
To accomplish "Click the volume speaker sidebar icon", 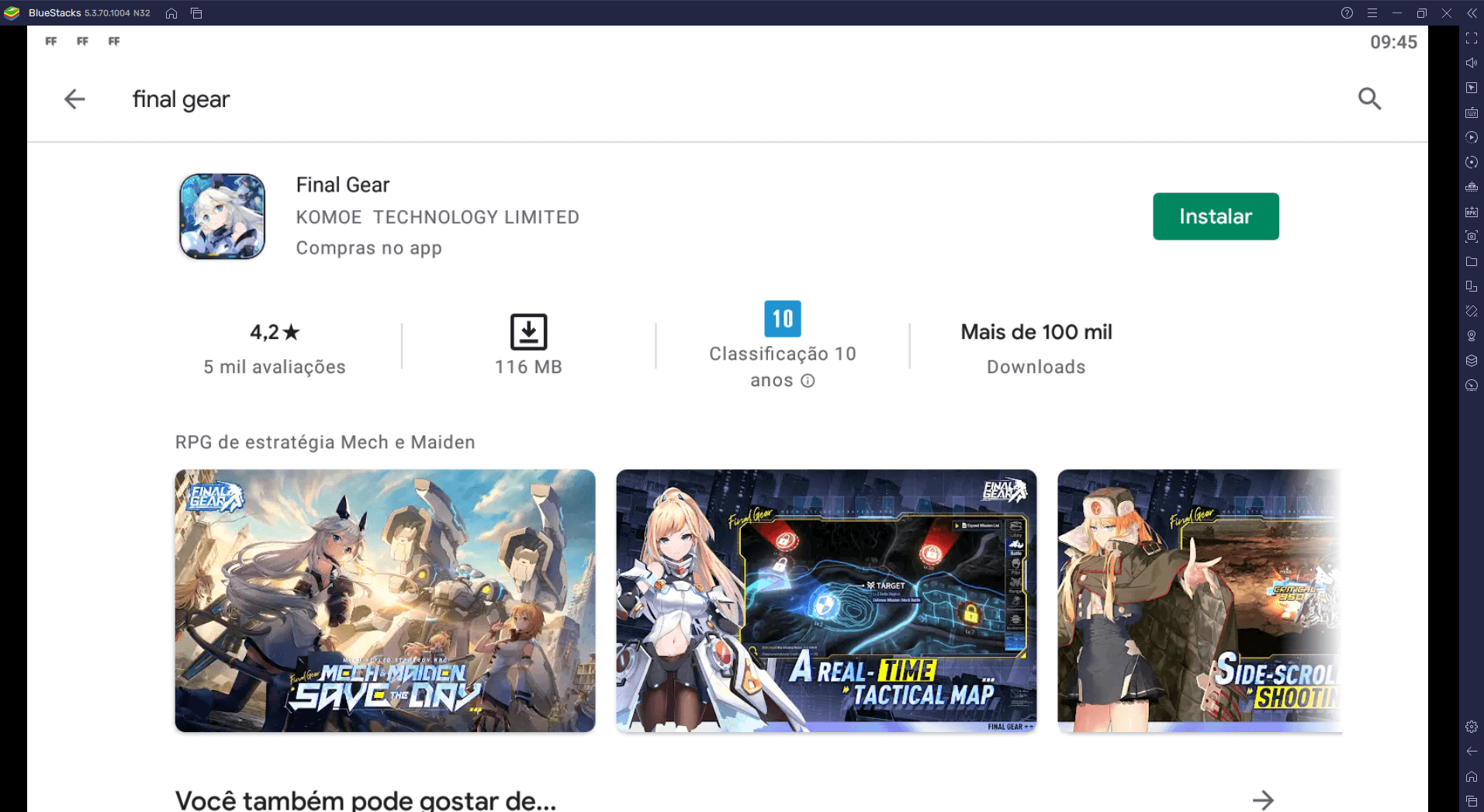I will [1472, 63].
